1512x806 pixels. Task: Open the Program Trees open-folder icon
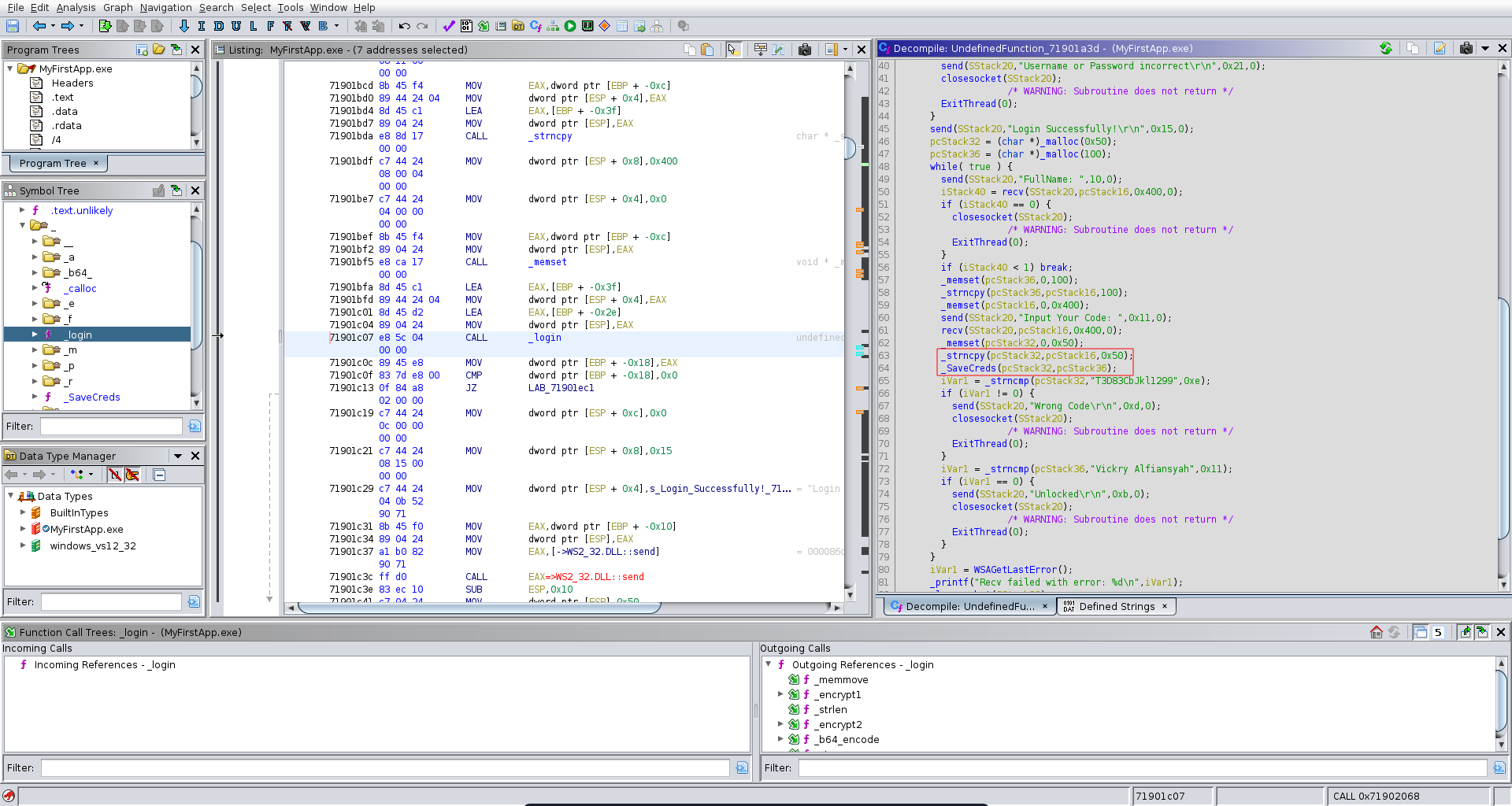click(159, 50)
